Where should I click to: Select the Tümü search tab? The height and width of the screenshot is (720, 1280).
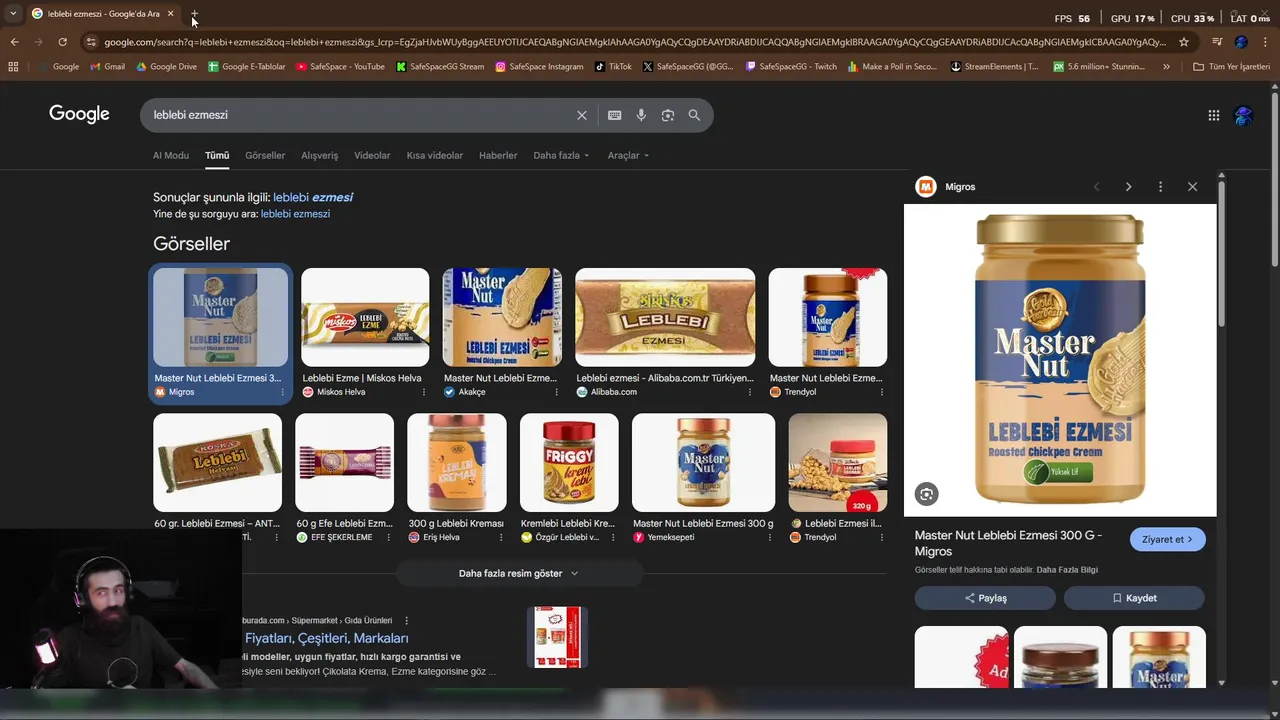[x=217, y=155]
